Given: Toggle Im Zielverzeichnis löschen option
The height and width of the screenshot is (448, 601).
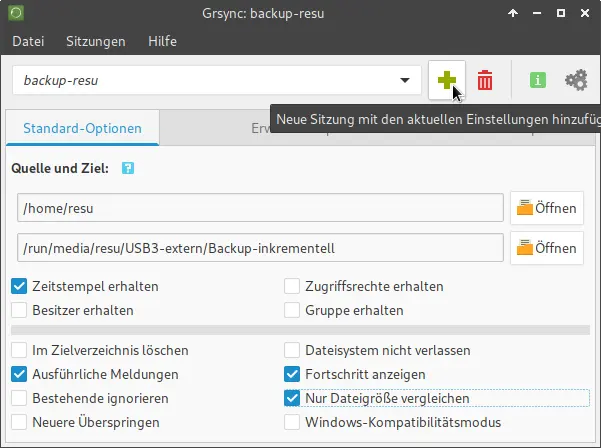Looking at the screenshot, I should point(20,351).
